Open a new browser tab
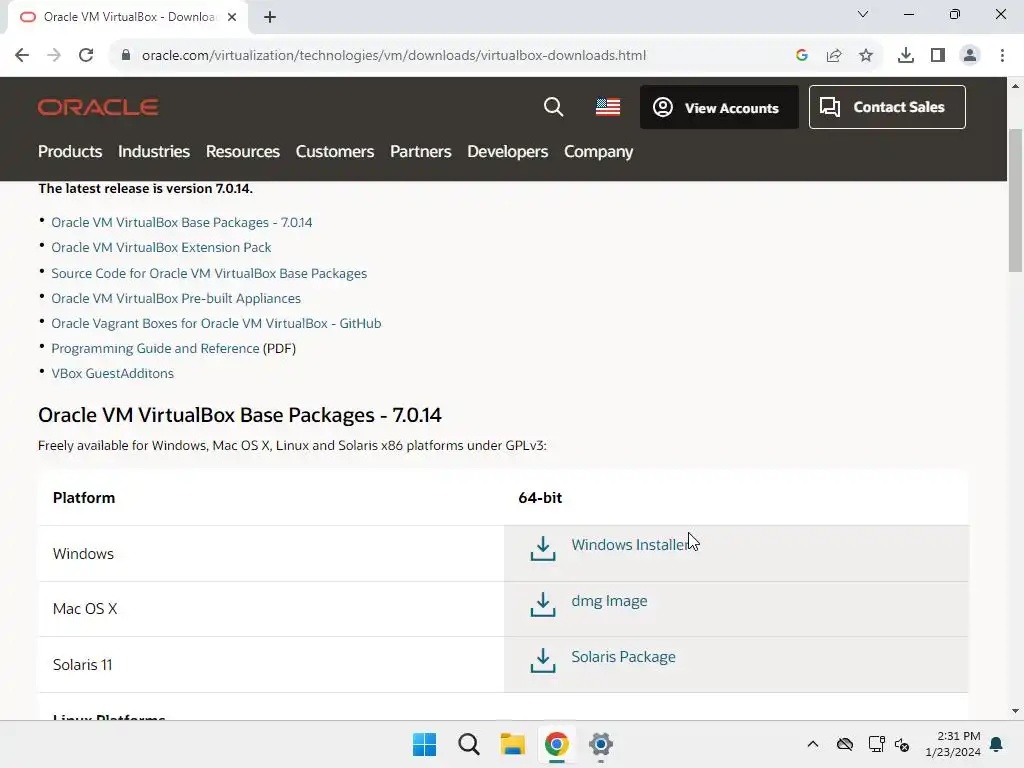 pyautogui.click(x=270, y=17)
